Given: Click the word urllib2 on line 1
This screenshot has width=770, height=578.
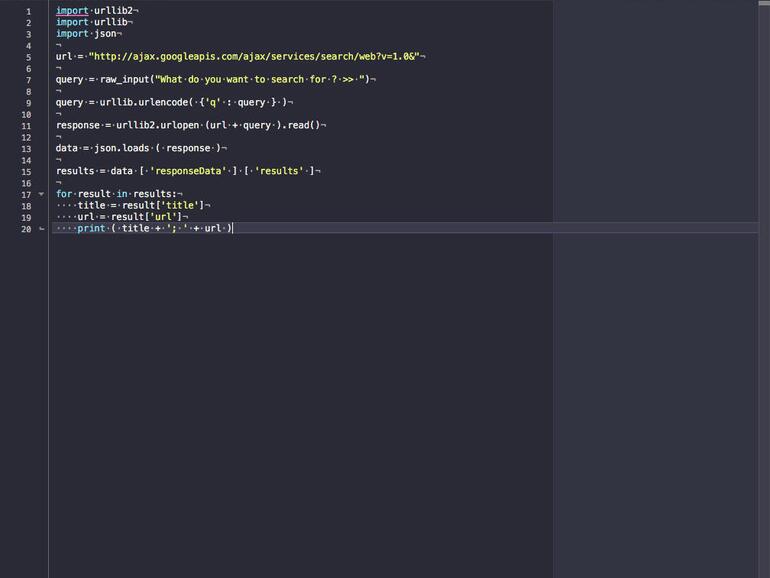Looking at the screenshot, I should point(113,11).
